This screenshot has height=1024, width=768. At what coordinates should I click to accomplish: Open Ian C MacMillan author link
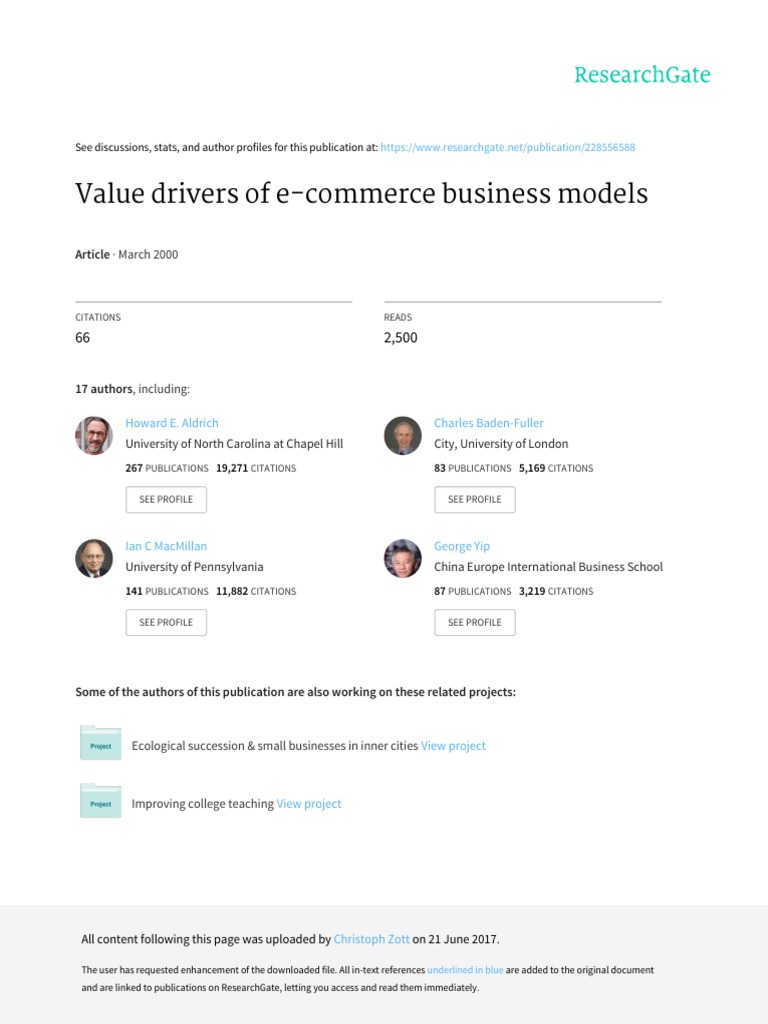(168, 546)
